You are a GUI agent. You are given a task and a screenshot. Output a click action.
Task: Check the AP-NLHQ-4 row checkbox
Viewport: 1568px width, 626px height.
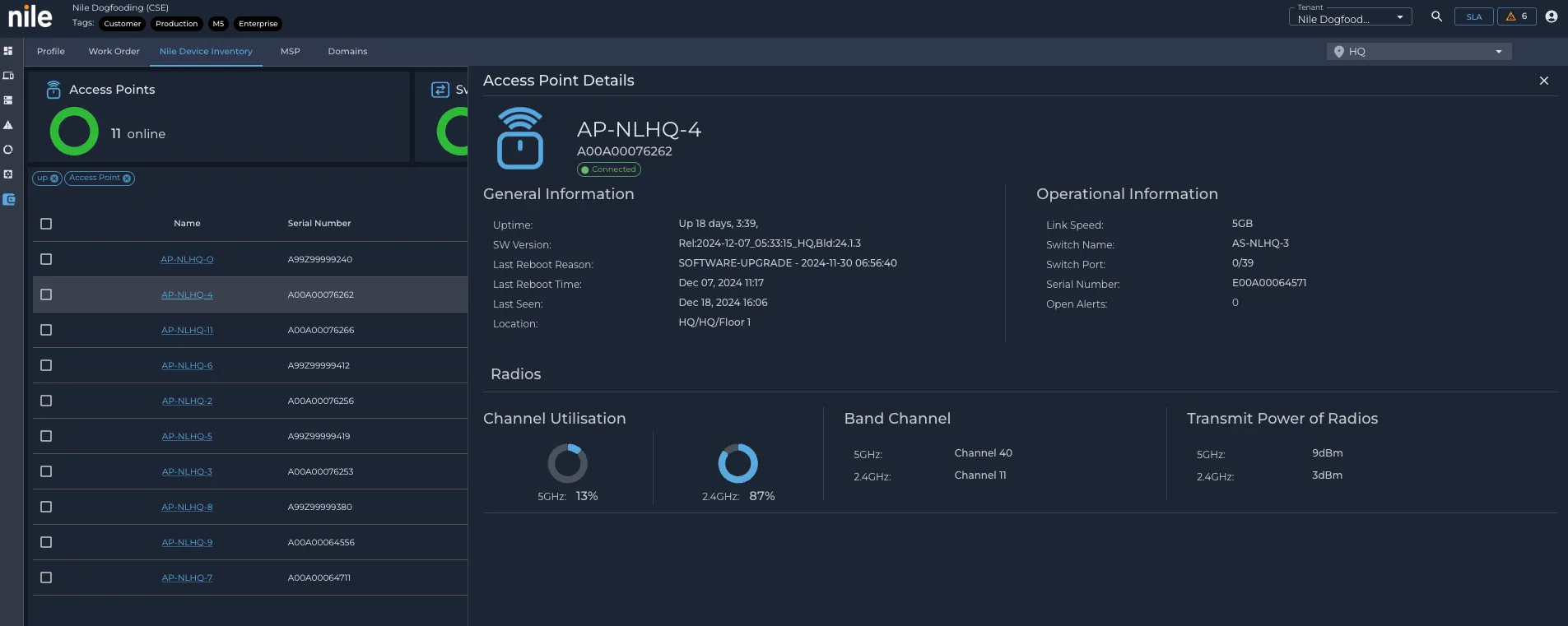(x=46, y=294)
